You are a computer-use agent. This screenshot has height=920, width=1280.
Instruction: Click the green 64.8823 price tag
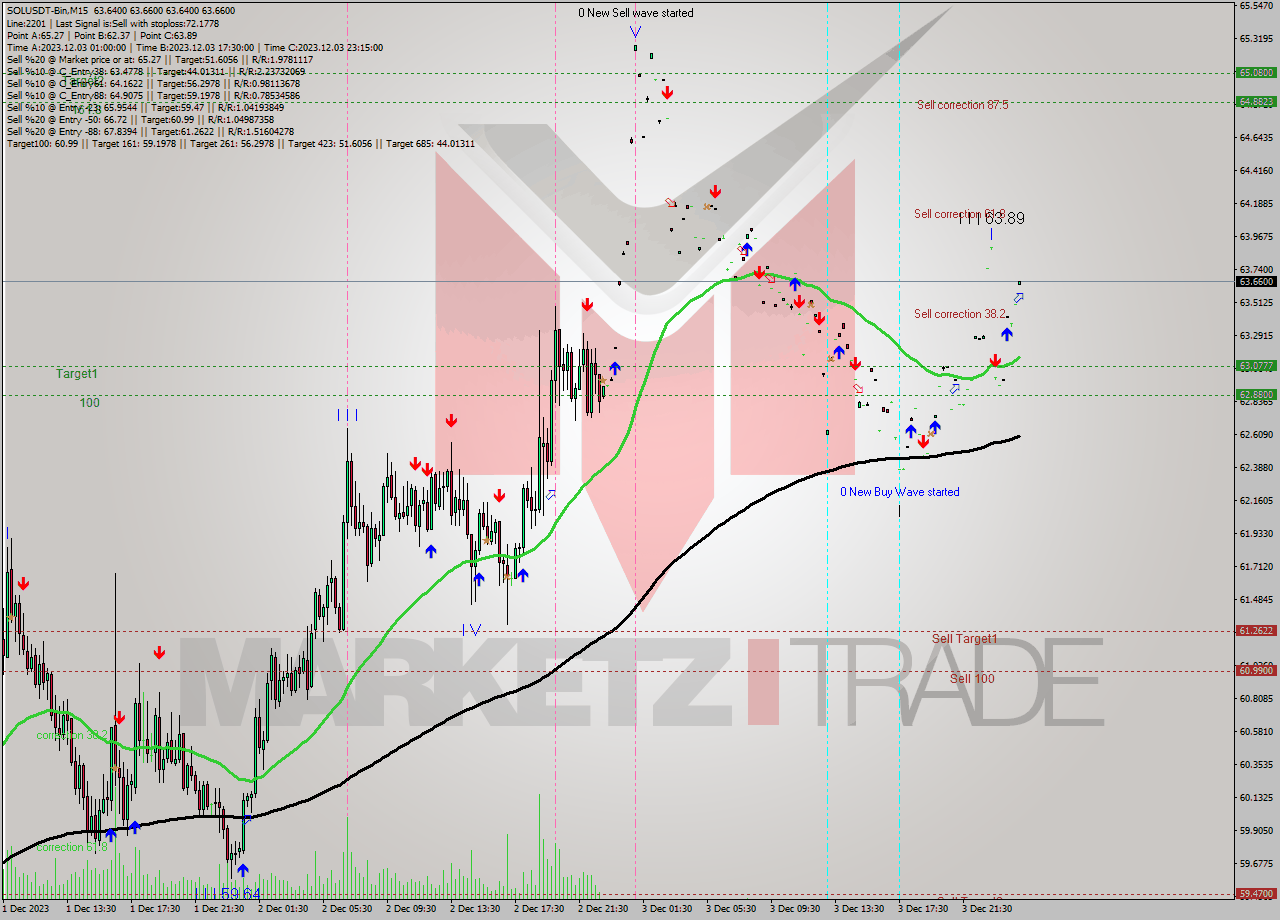point(1255,101)
